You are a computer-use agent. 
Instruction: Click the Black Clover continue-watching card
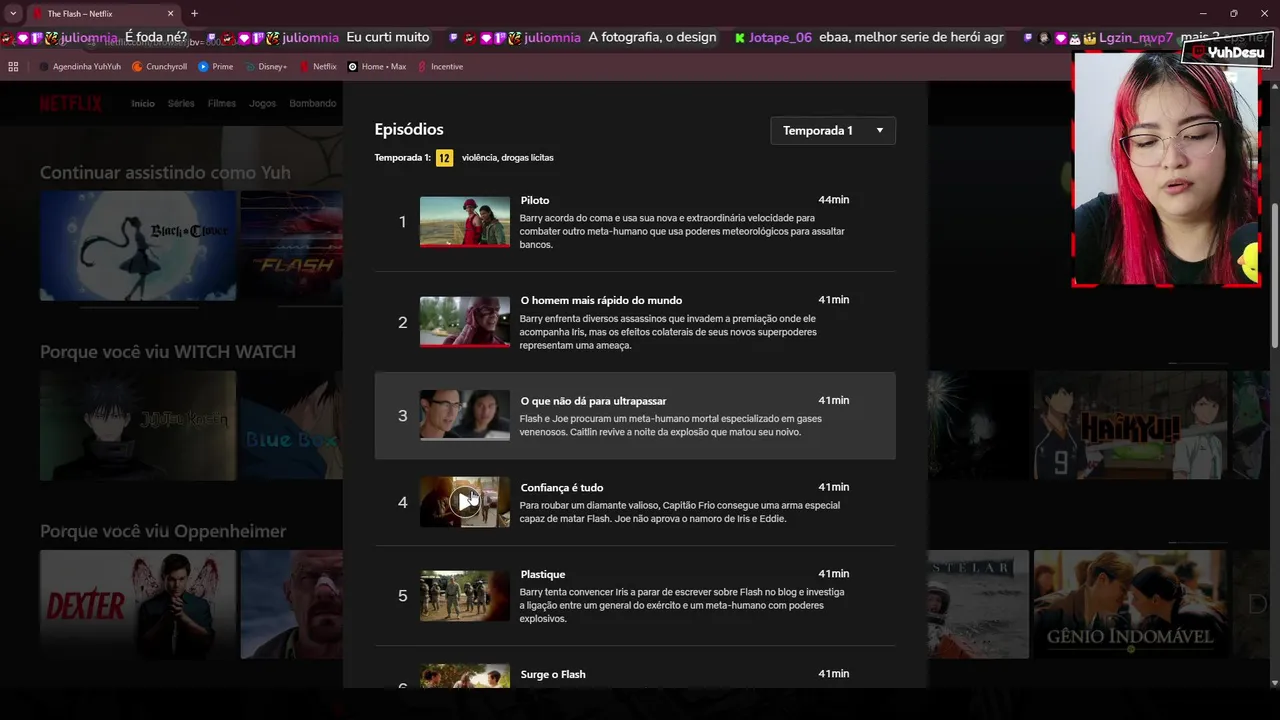click(138, 246)
